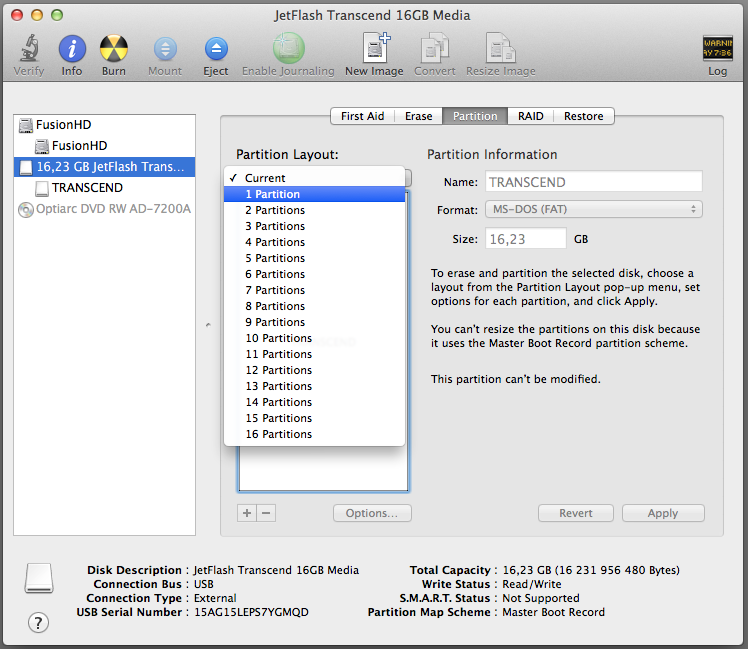Switch to the First Aid tab
Image resolution: width=748 pixels, height=649 pixels.
tap(363, 116)
